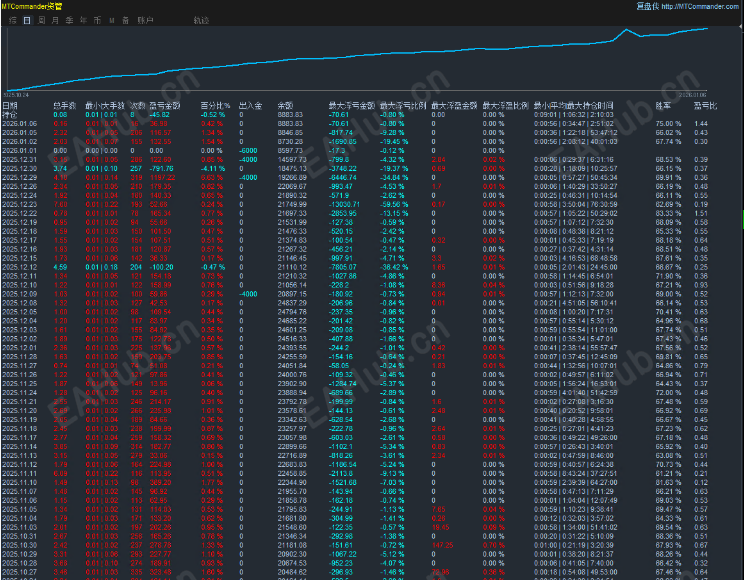Switch to the 季 (quarterly) tab
The image size is (744, 580).
(x=69, y=20)
